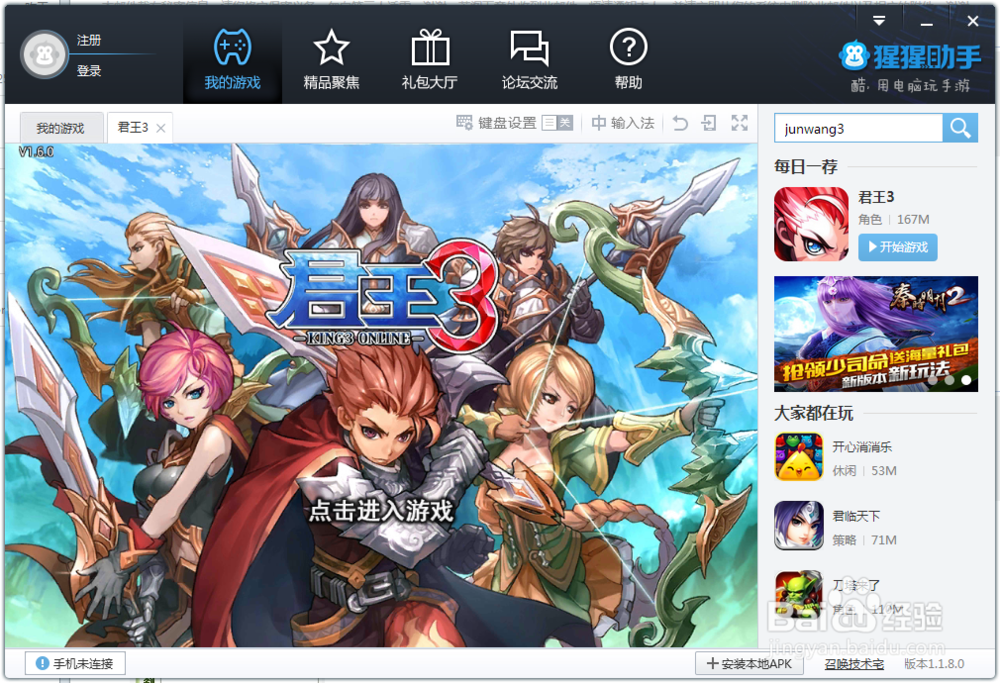Toggle the keyboard settings on/off switch
This screenshot has width=1000, height=683.
557,122
